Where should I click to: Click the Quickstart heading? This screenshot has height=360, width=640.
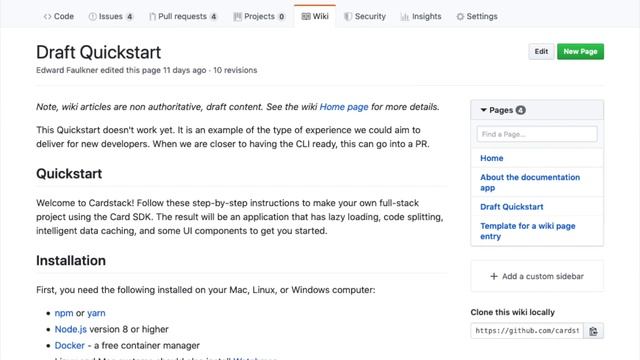click(x=69, y=174)
